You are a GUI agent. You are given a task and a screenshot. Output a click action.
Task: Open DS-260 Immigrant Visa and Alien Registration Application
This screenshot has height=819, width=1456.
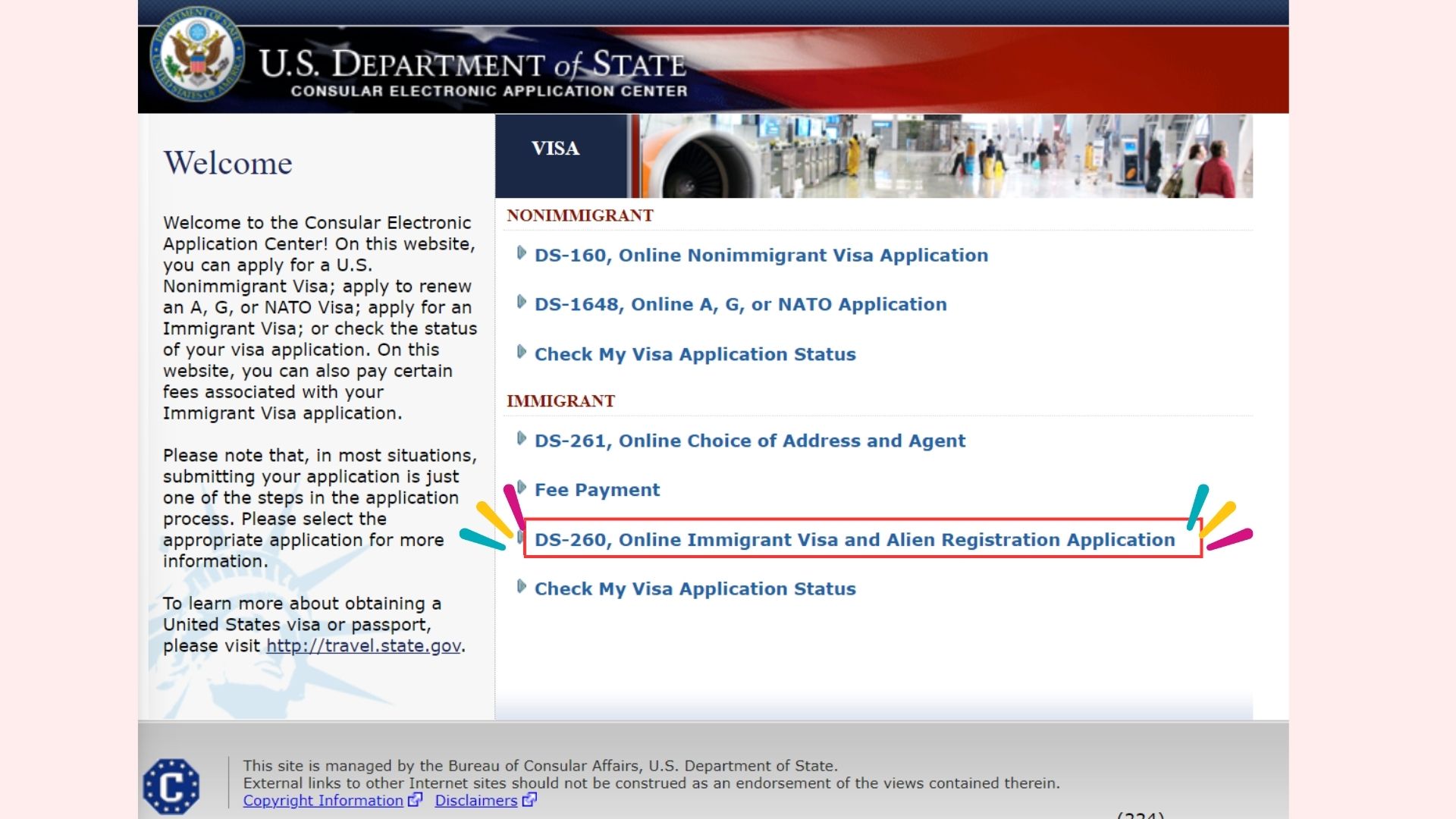855,540
